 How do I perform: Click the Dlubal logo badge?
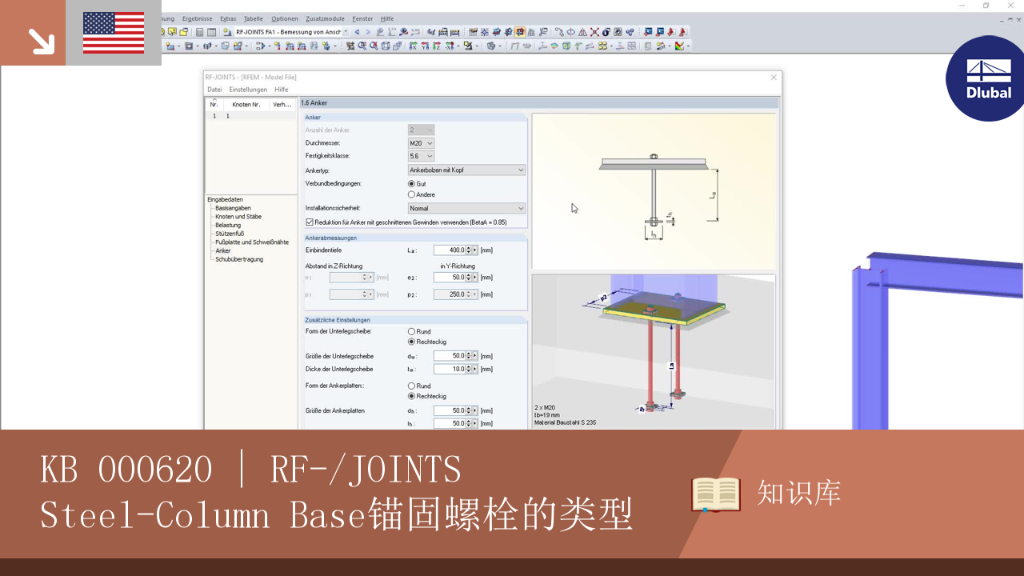coord(986,78)
